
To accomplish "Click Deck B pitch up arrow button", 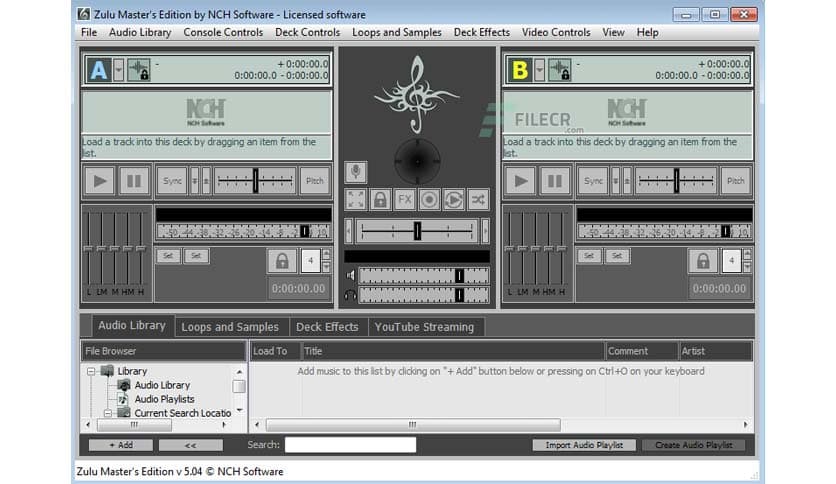I will click(x=628, y=181).
